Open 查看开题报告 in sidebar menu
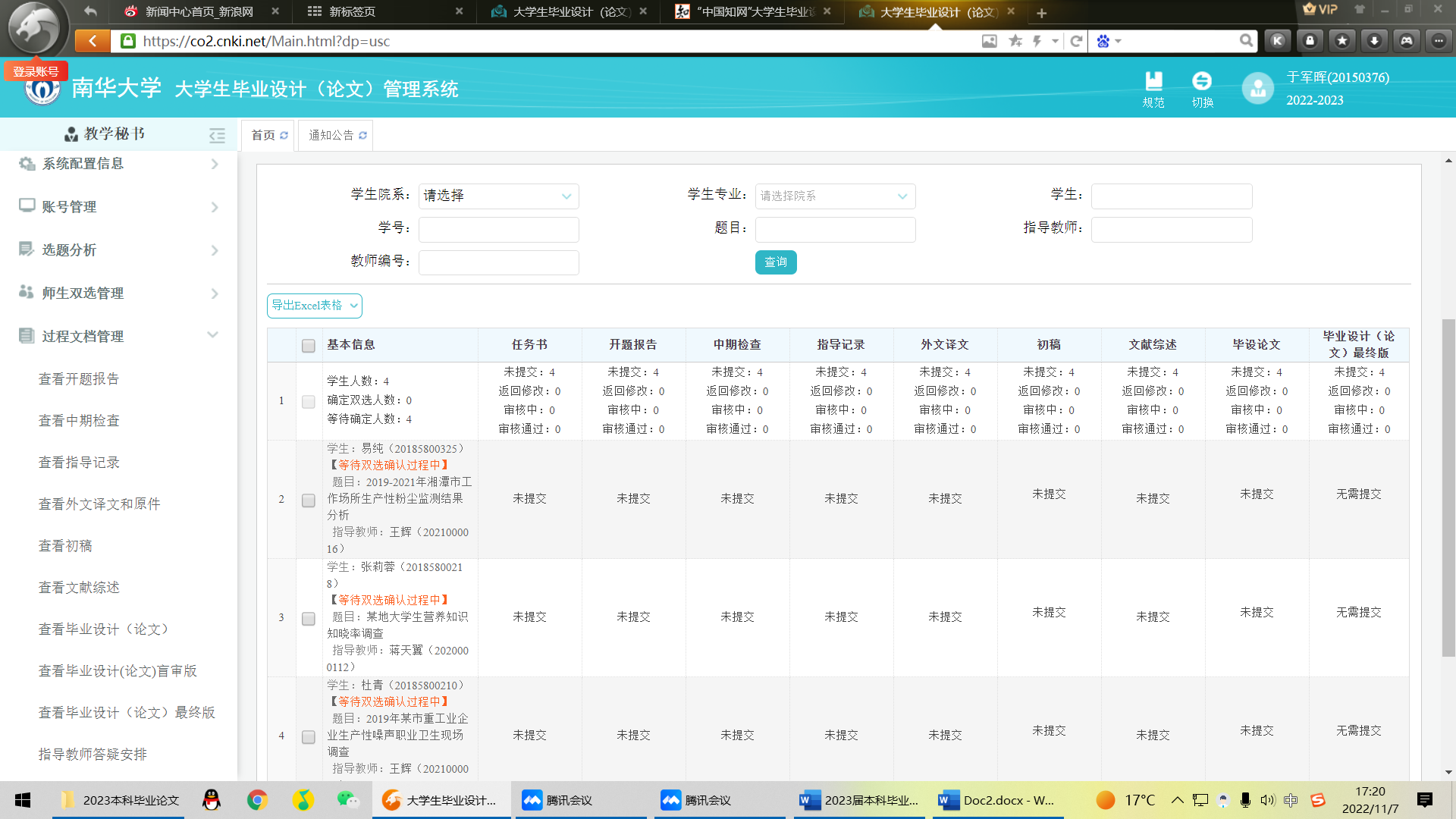 coord(79,379)
